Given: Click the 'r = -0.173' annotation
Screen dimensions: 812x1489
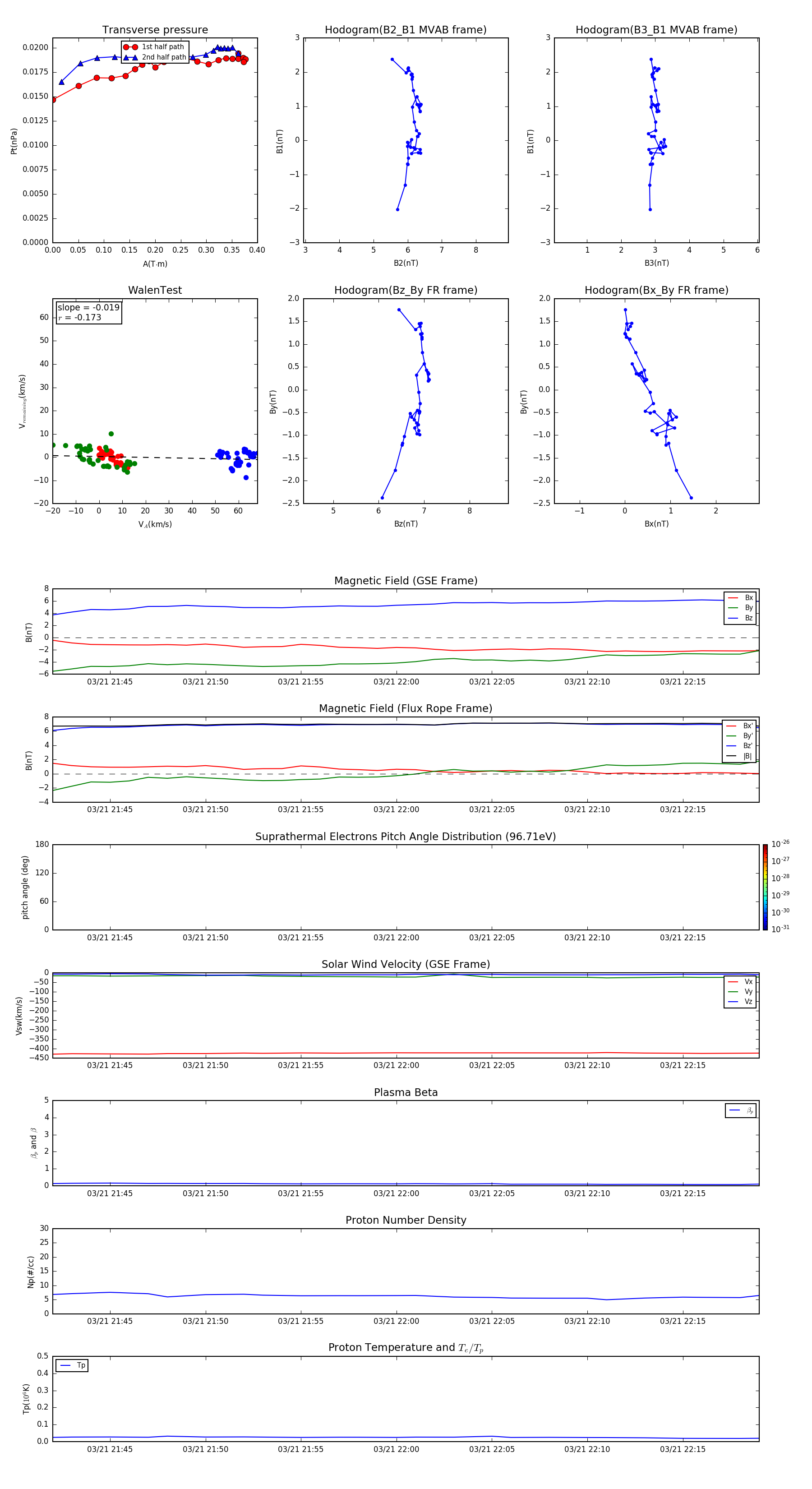Looking at the screenshot, I should point(80,317).
